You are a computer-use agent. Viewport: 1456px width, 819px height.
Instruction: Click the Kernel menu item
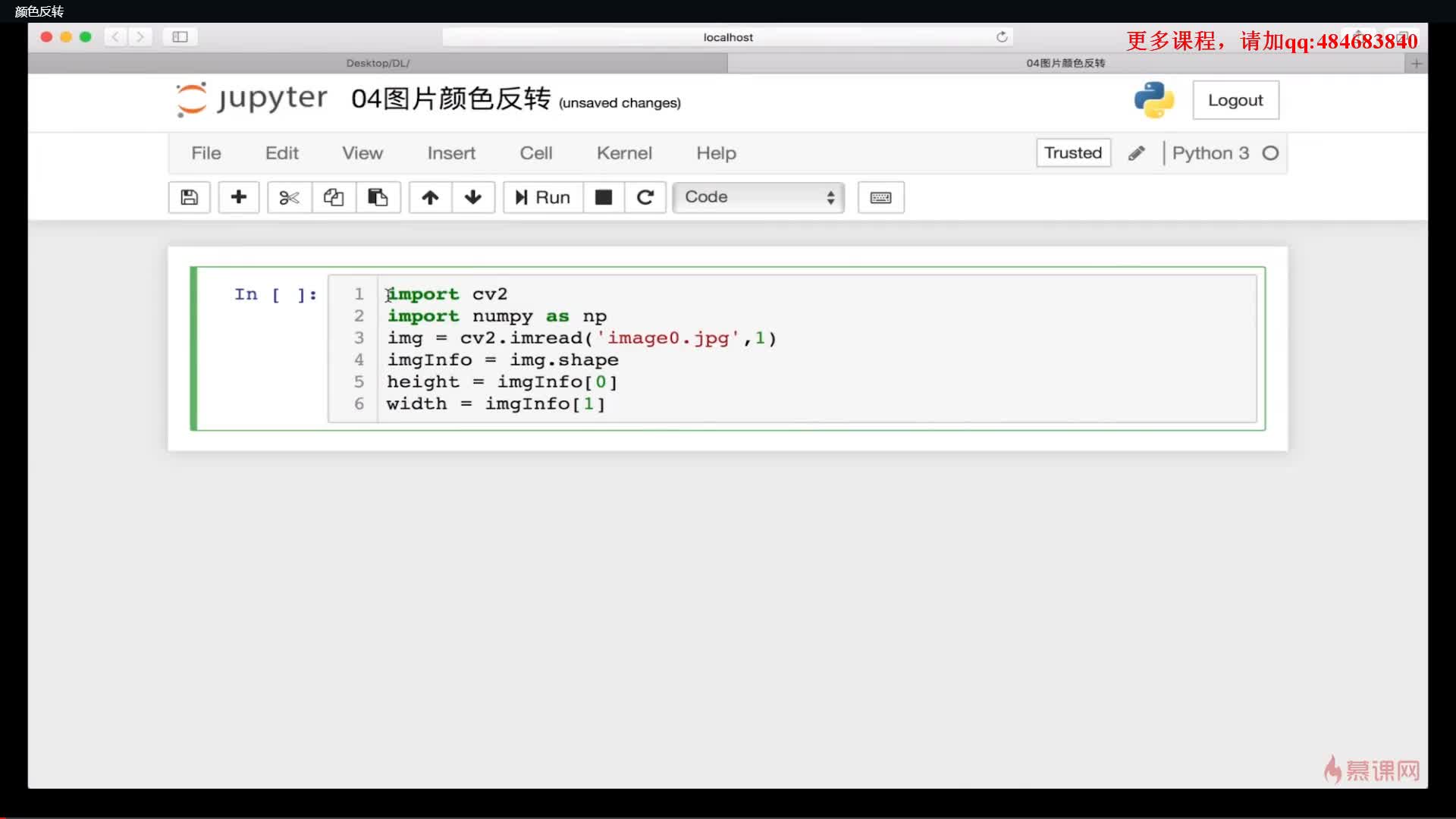point(624,152)
